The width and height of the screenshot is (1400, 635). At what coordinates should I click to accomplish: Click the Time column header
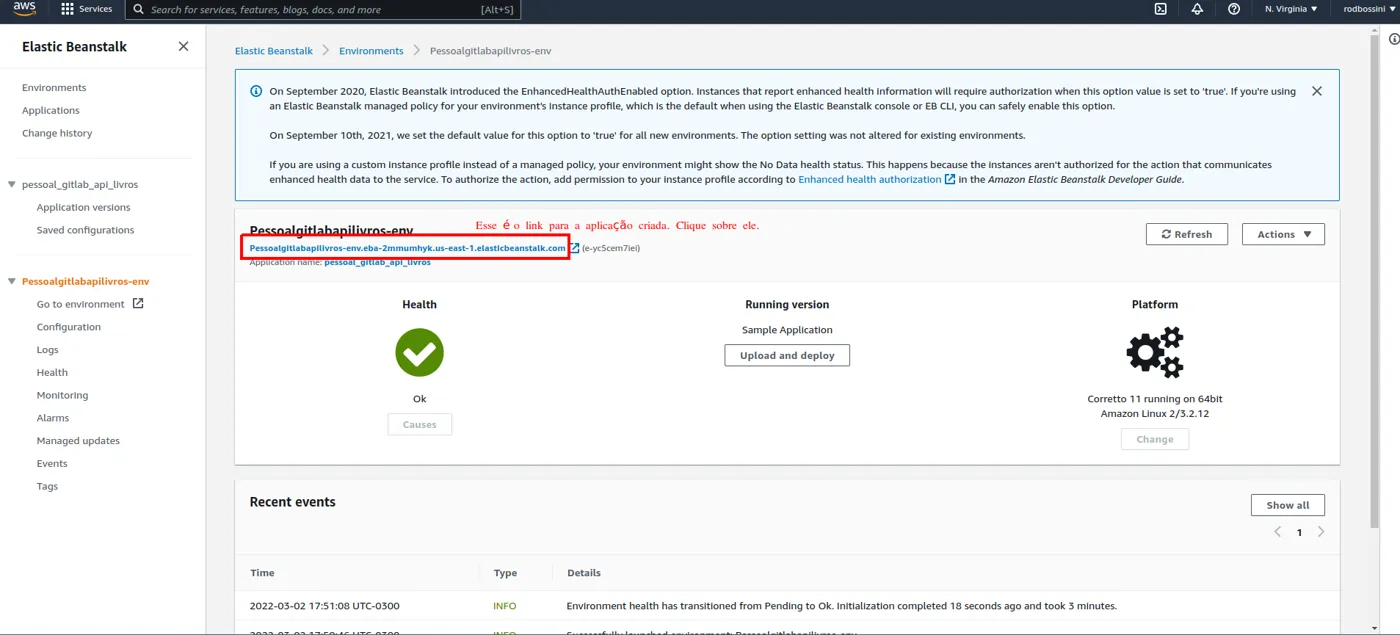point(262,573)
